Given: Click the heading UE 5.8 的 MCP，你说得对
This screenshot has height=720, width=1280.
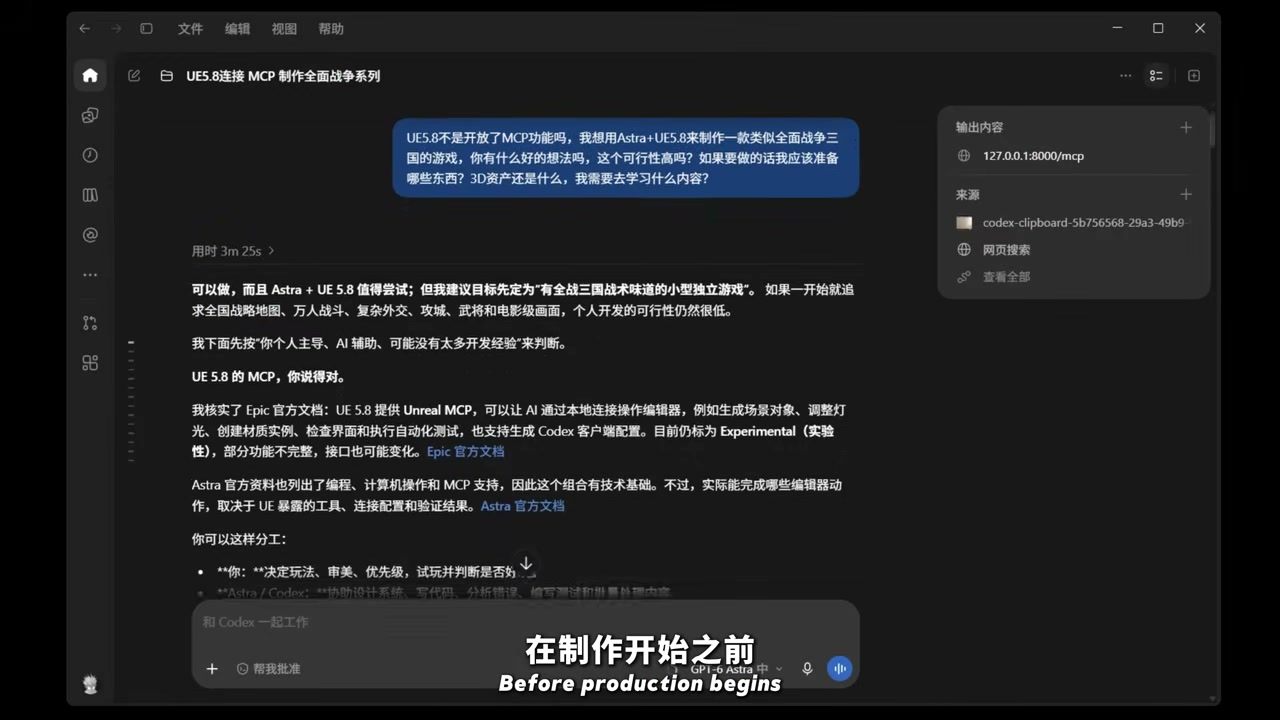Looking at the screenshot, I should (269, 377).
